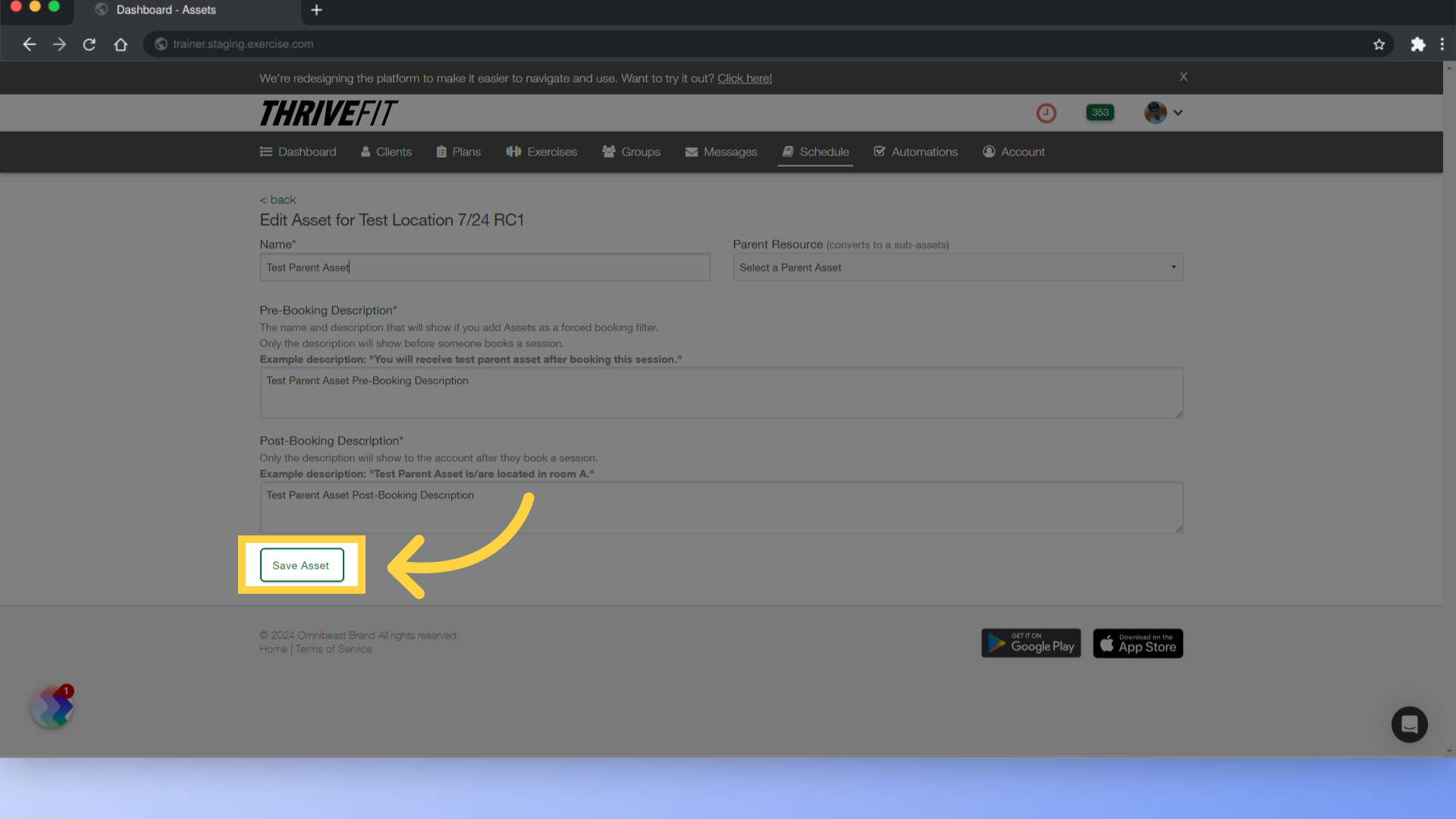
Task: Click the Account navigation icon
Action: [990, 151]
